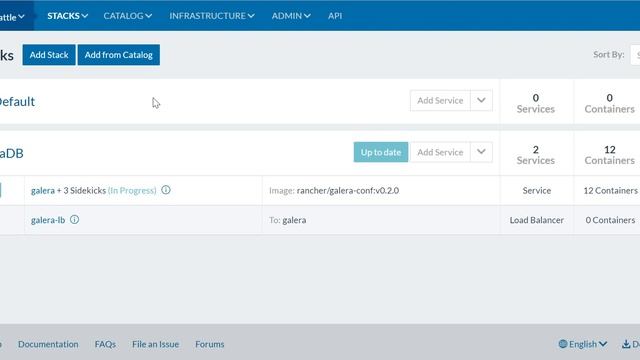Open the galera-lb service link

48,220
